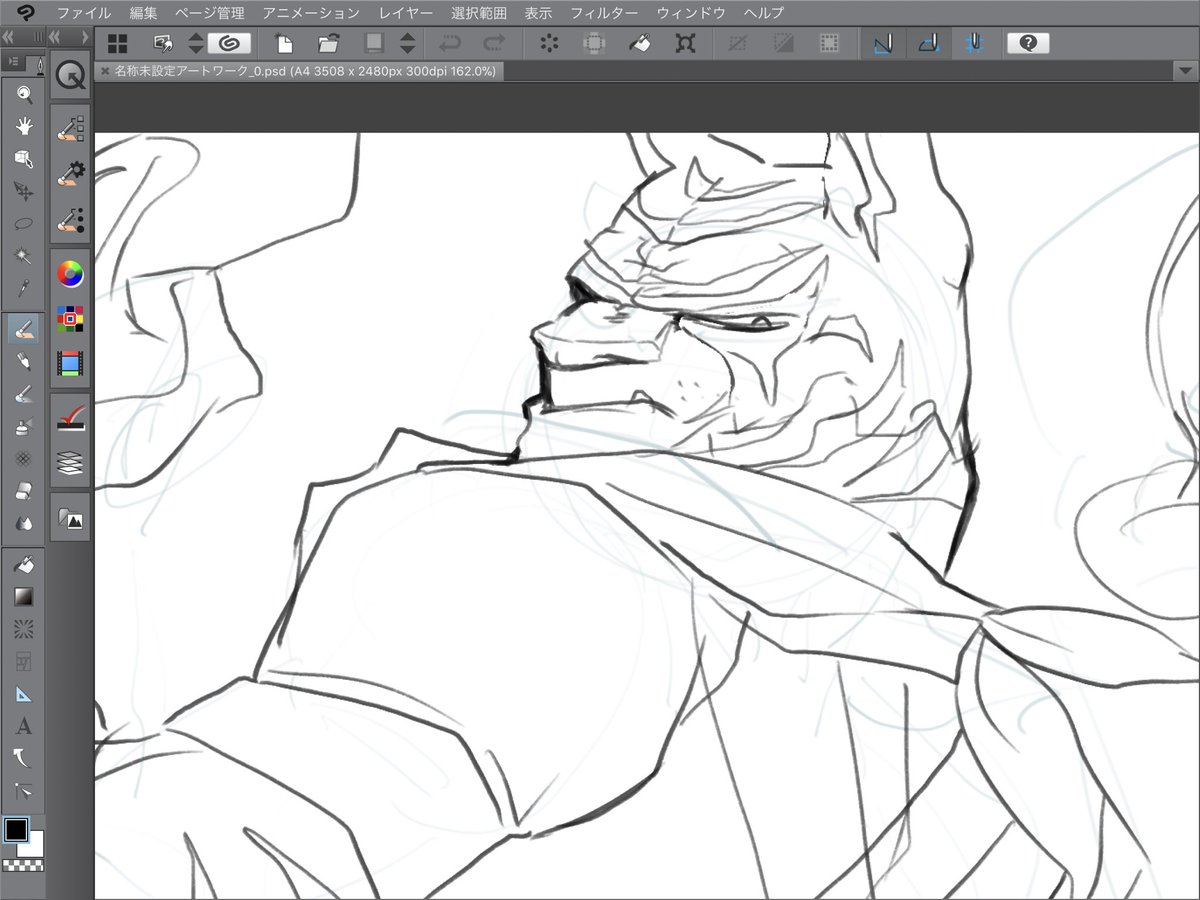Open the Color Wheel palette
Viewport: 1200px width, 900px height.
(x=70, y=273)
